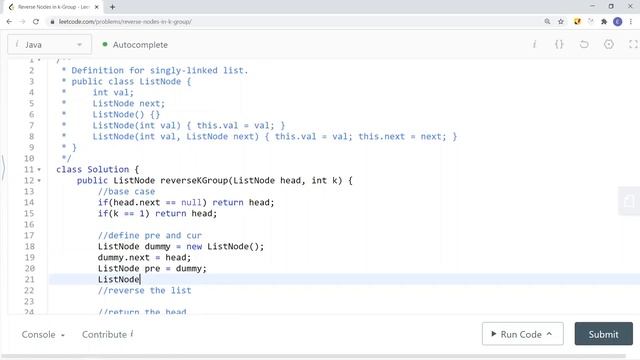Open the zoom magnifier in the address bar
Screen dimensions: 640x360
pos(547,21)
